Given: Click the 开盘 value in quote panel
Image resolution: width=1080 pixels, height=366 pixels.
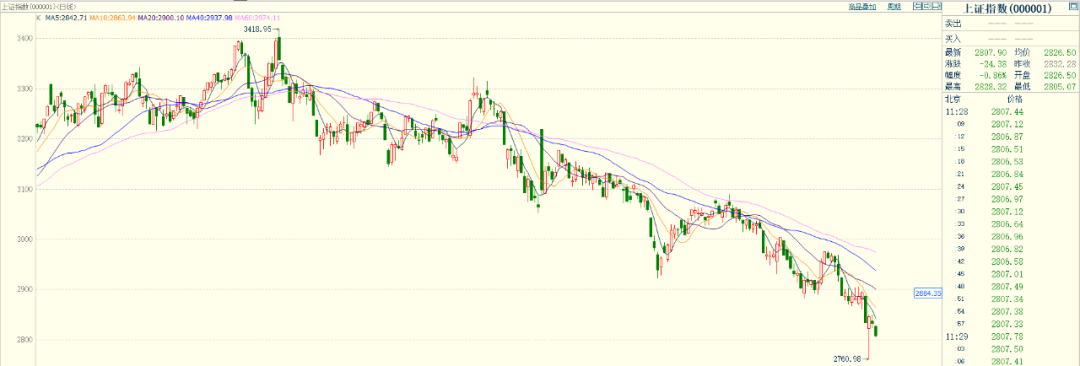Looking at the screenshot, I should click(1059, 75).
